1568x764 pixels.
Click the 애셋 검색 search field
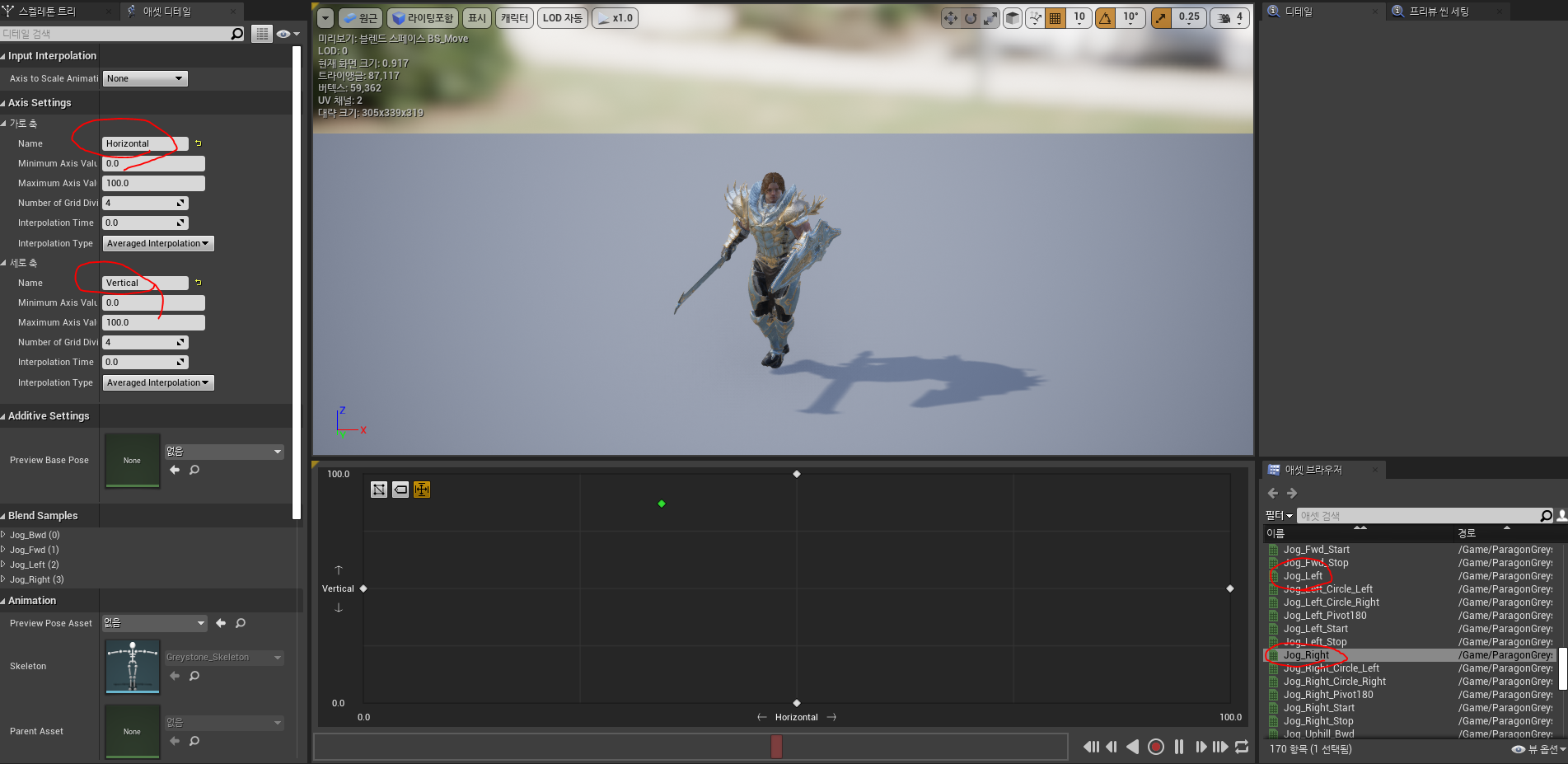[x=1425, y=516]
